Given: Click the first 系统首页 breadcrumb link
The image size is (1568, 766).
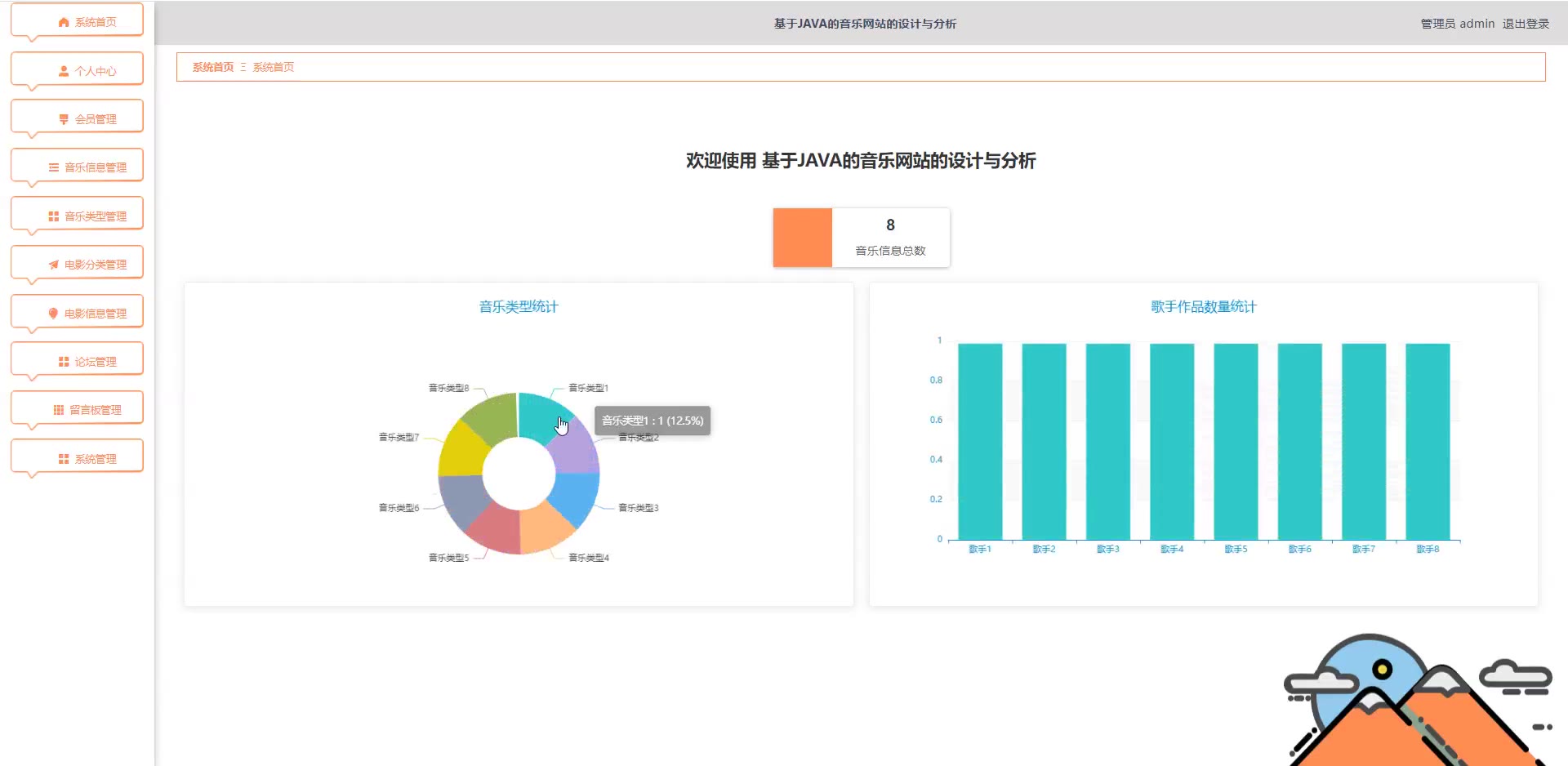Looking at the screenshot, I should click(213, 67).
